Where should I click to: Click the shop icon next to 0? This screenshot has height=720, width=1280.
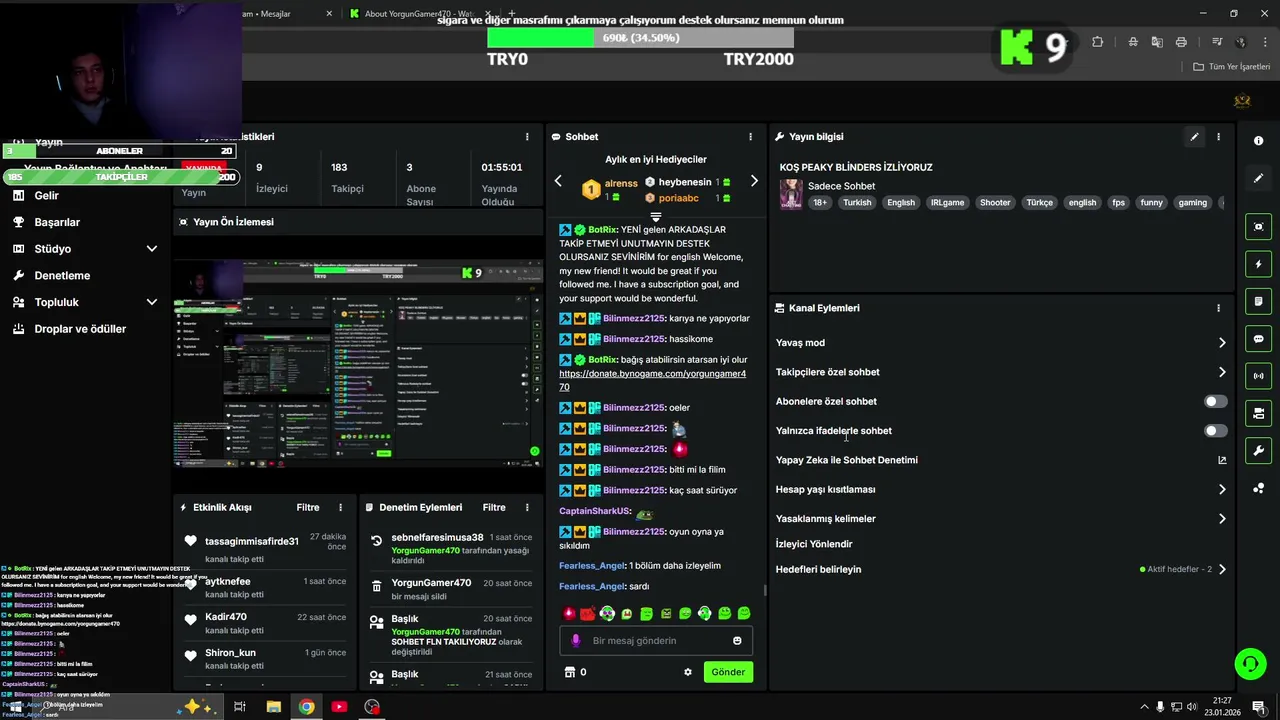click(570, 672)
